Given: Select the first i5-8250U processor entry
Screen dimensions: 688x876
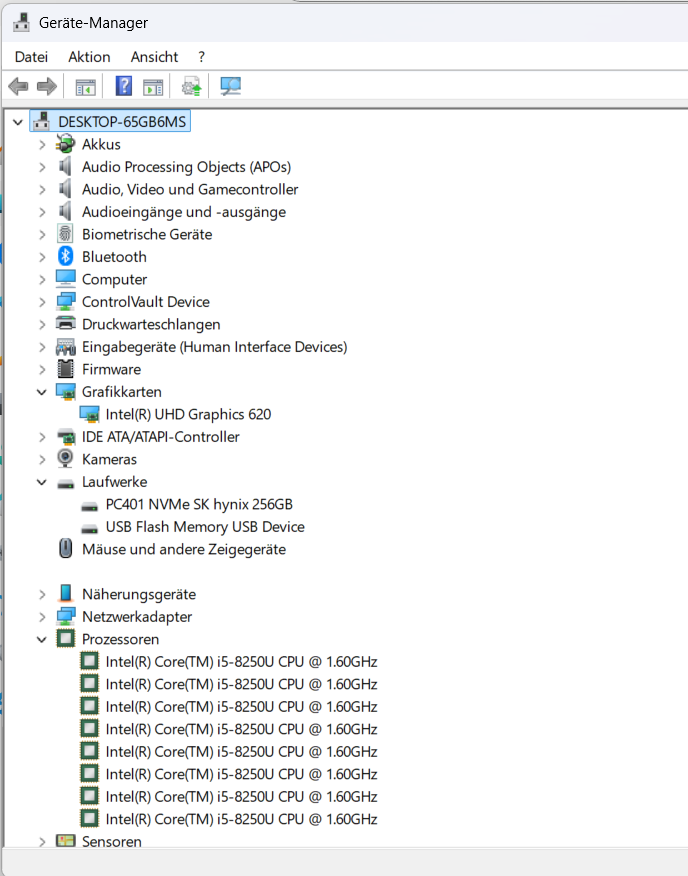Looking at the screenshot, I should (241, 661).
